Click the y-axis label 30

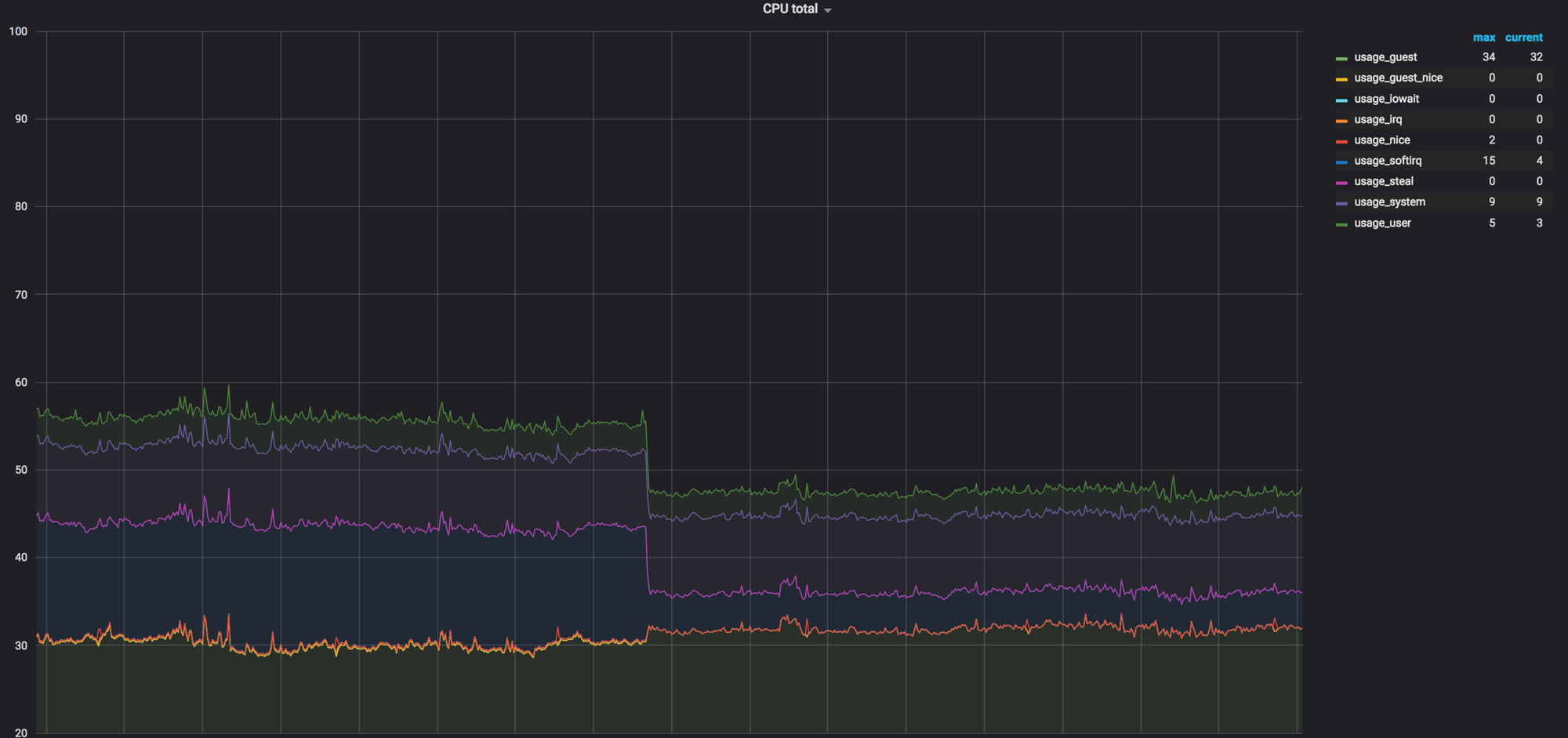[x=21, y=645]
